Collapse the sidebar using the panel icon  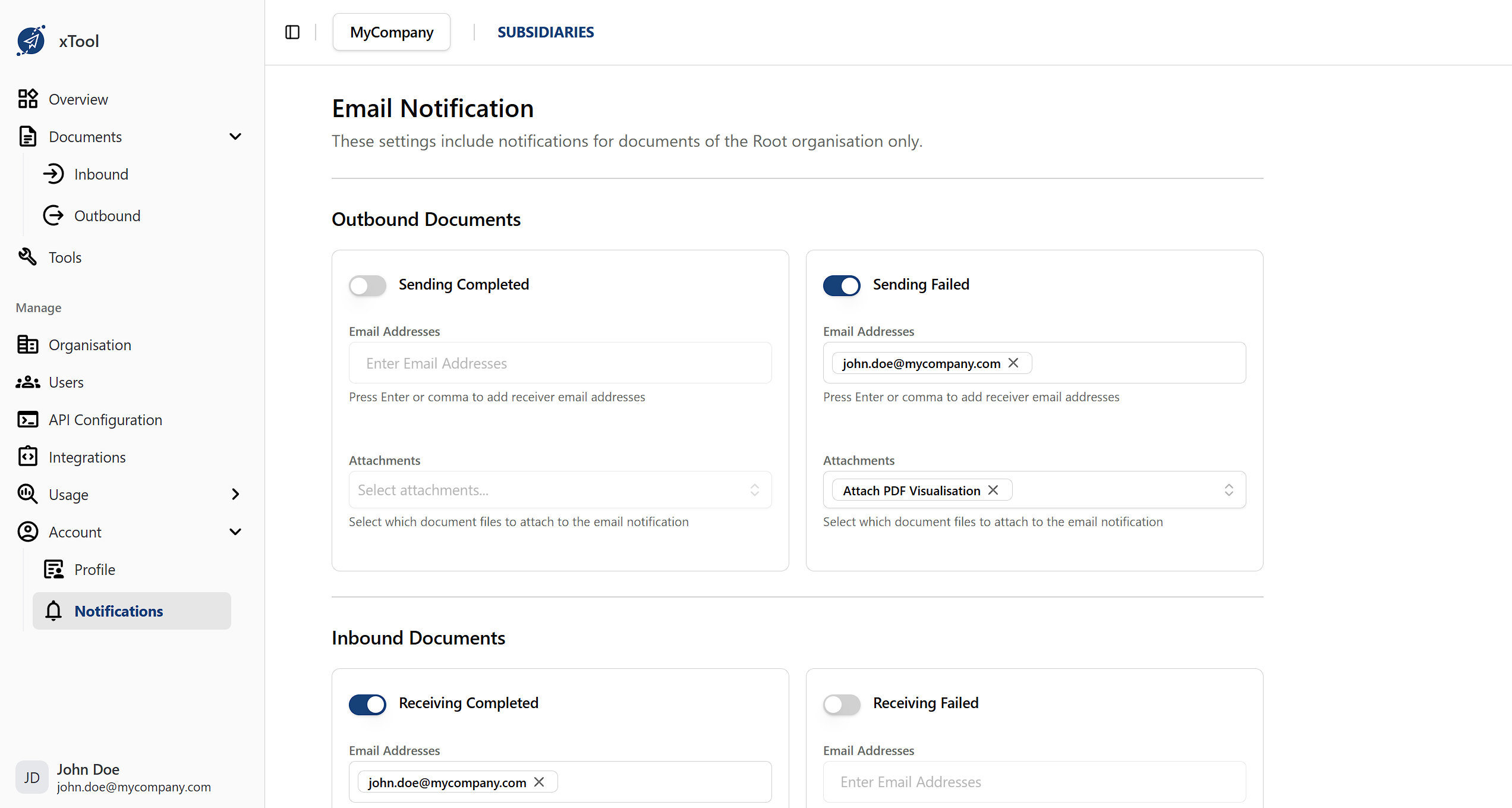pos(292,32)
